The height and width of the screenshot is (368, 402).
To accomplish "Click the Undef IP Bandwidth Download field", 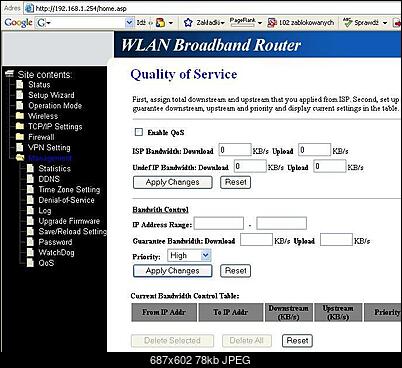I will 250,166.
